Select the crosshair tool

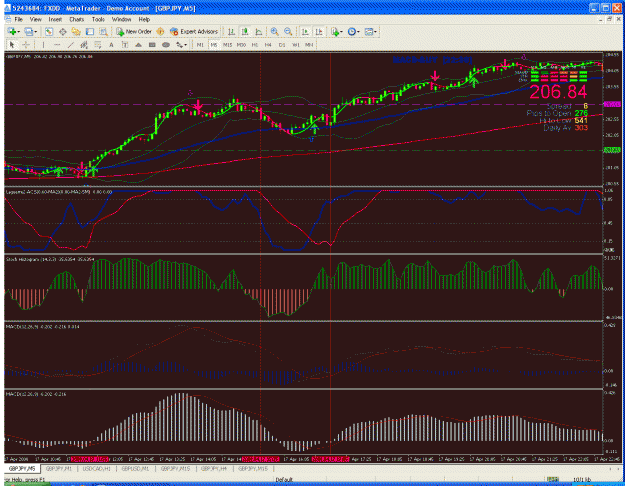click(x=26, y=45)
